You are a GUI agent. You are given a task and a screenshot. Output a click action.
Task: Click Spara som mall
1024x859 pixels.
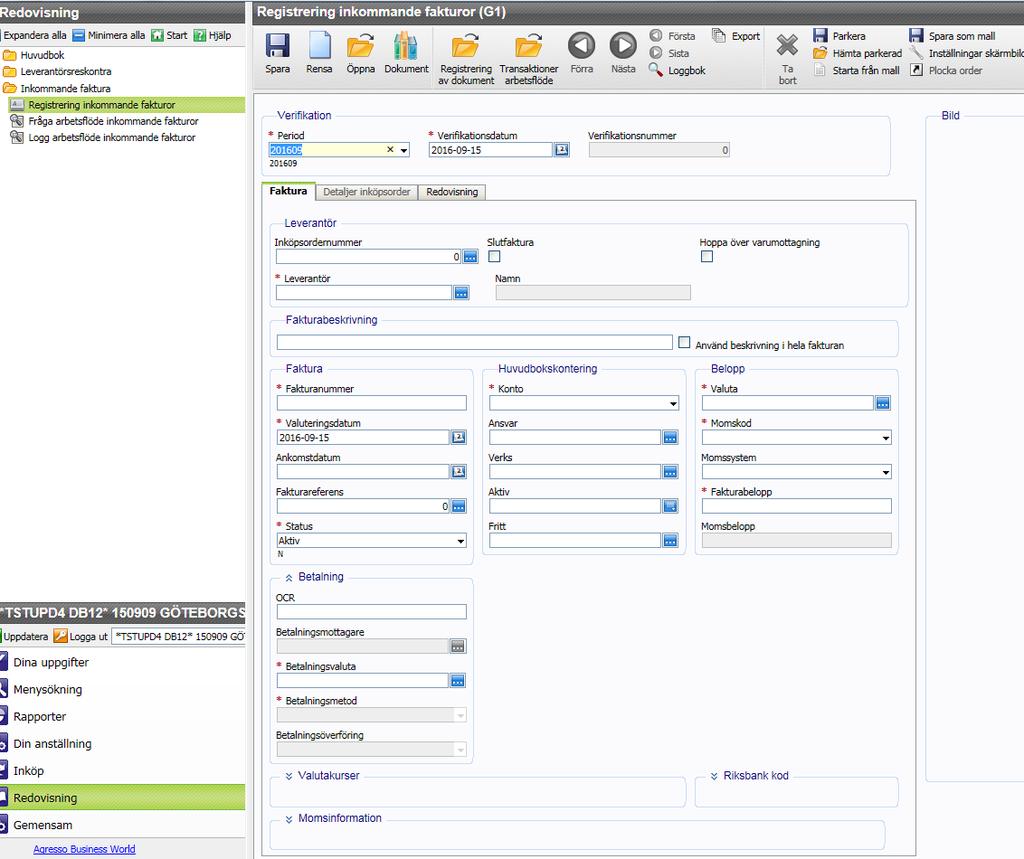click(x=952, y=36)
